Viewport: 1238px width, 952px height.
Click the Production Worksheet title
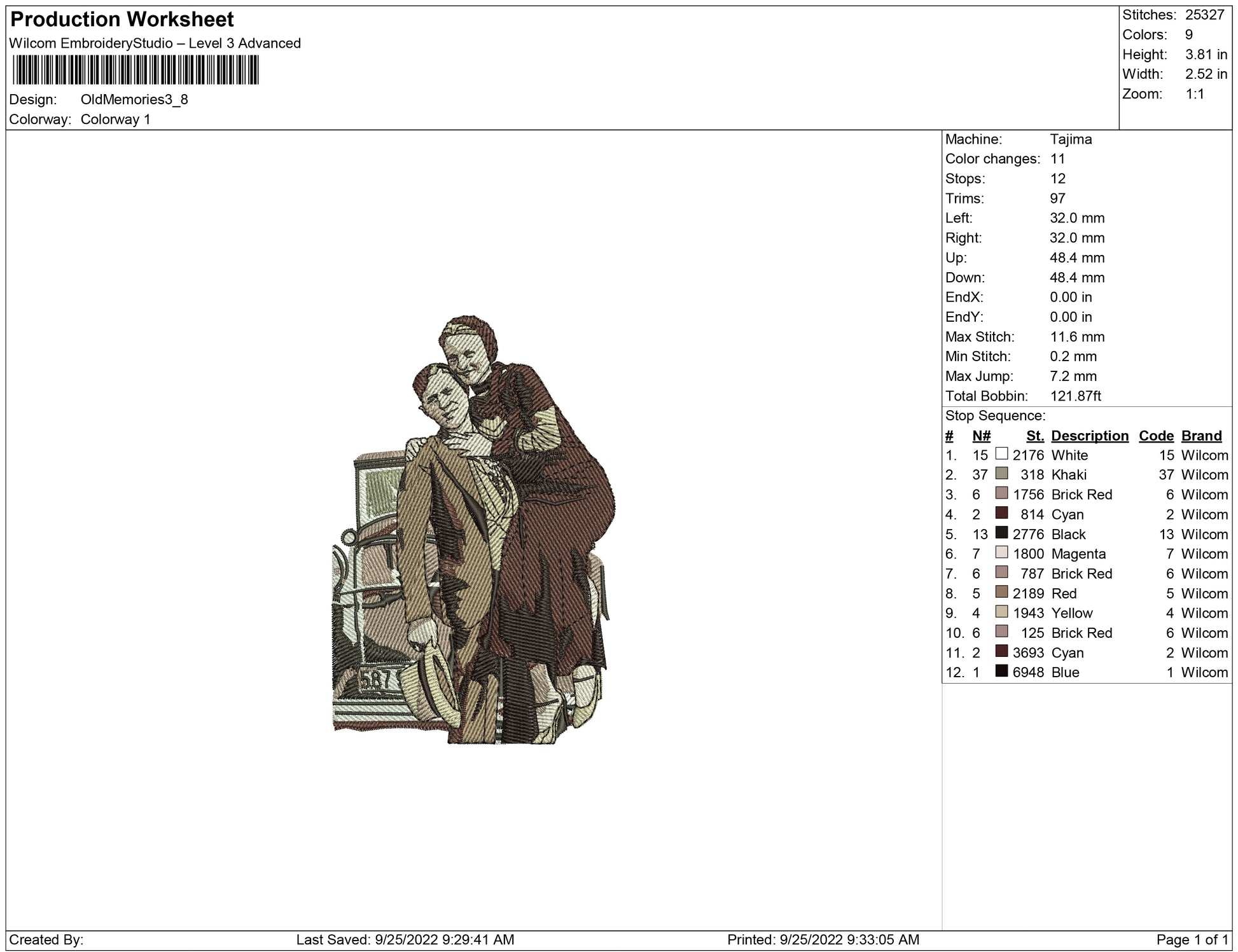(122, 20)
